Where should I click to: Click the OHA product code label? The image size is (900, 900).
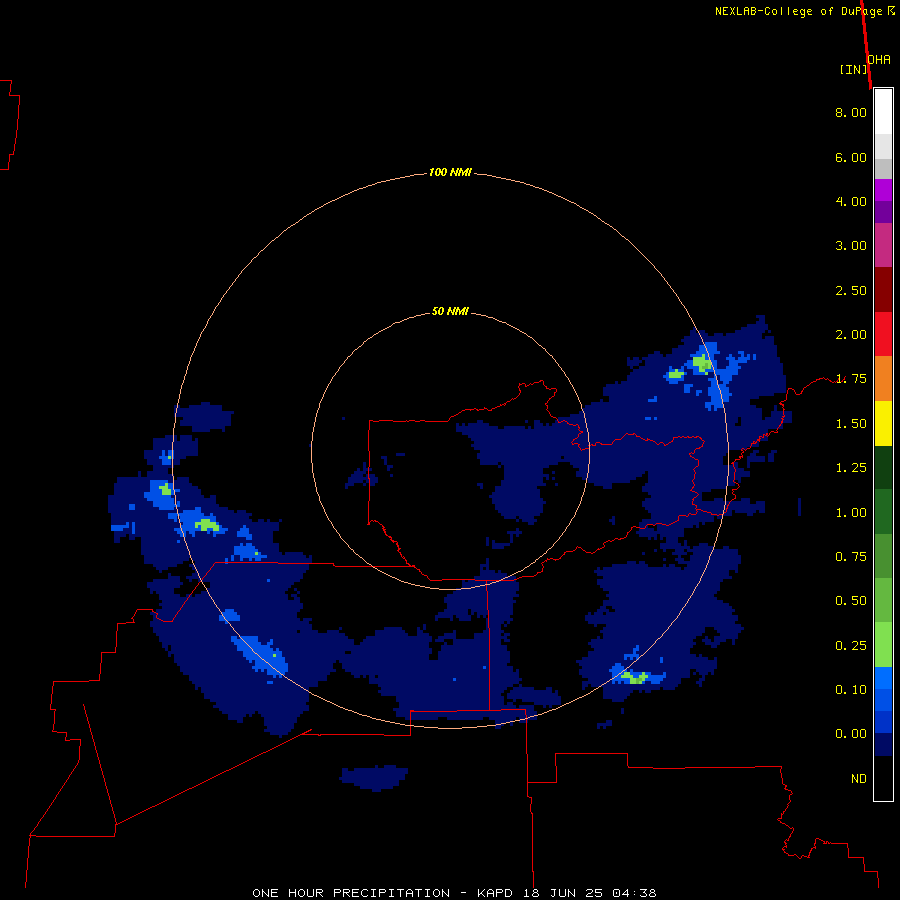click(880, 59)
